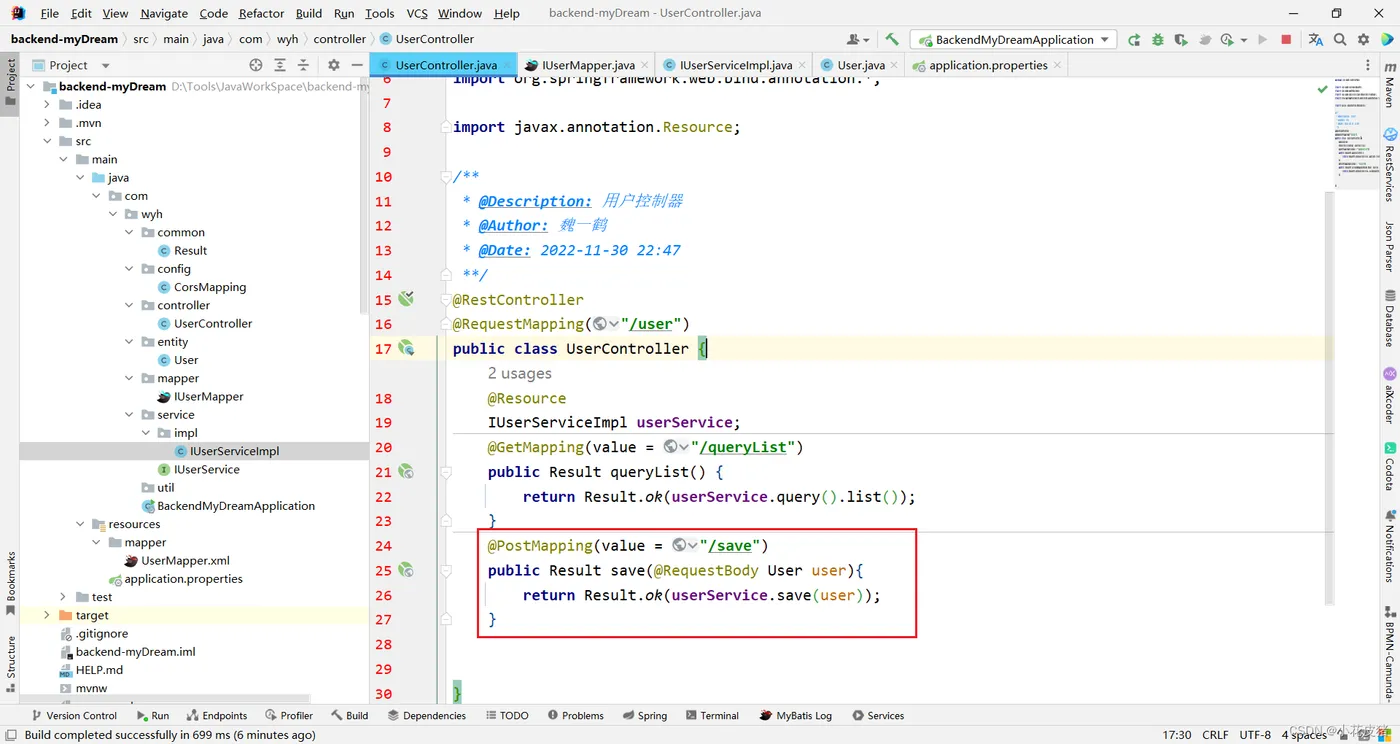
Task: Expand the .idea folder
Action: click(47, 104)
